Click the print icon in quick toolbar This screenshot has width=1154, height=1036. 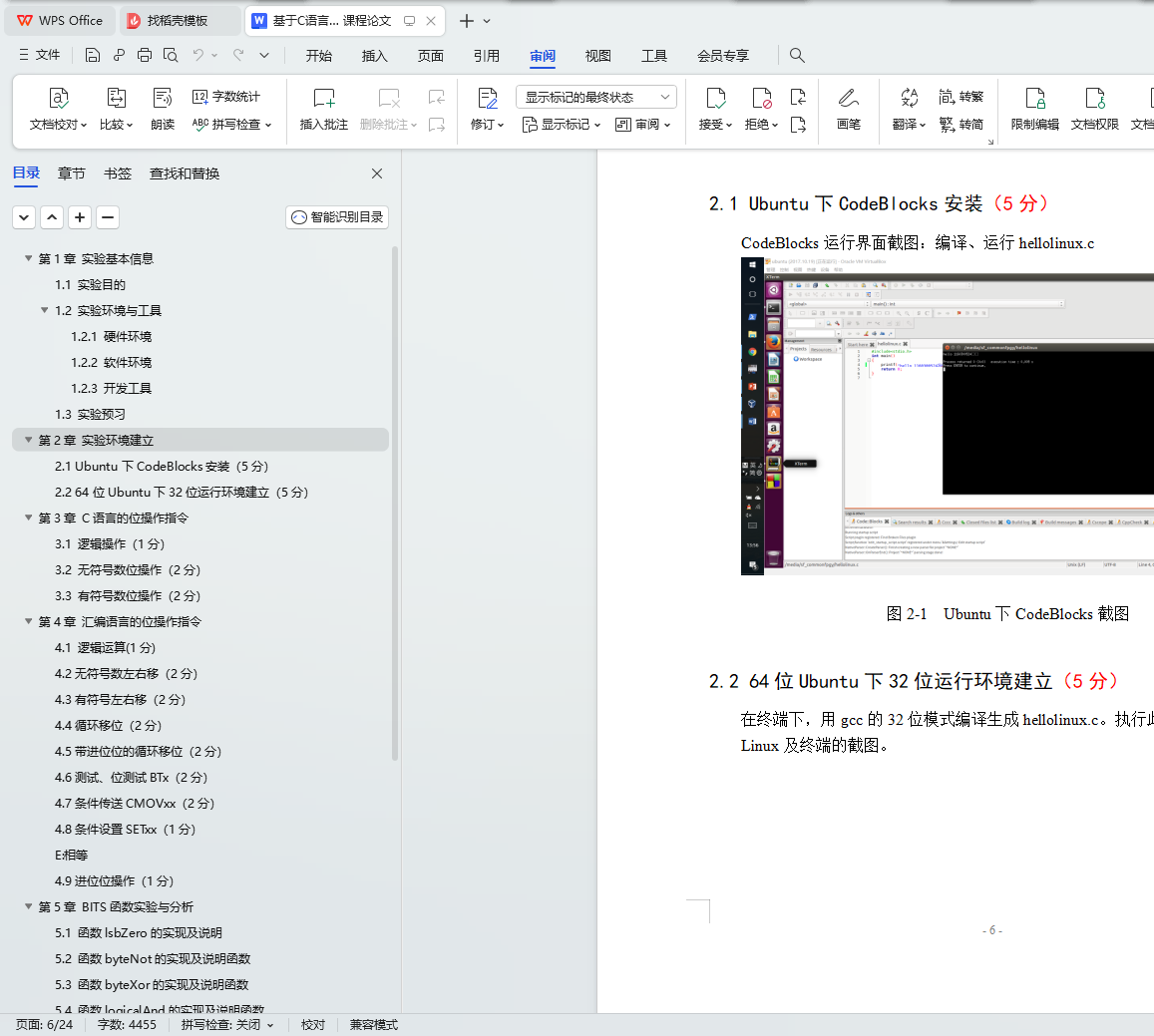pyautogui.click(x=145, y=55)
